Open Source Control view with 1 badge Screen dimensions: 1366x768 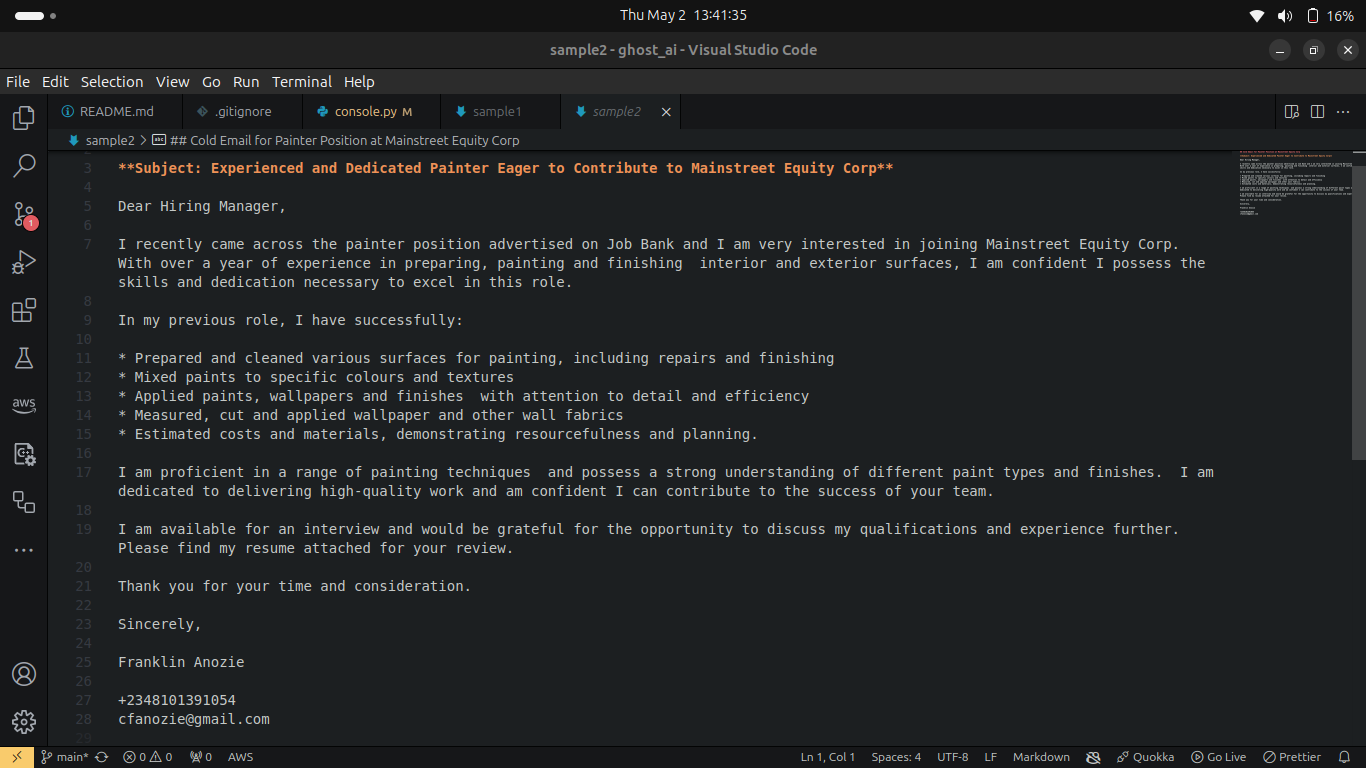(x=24, y=214)
